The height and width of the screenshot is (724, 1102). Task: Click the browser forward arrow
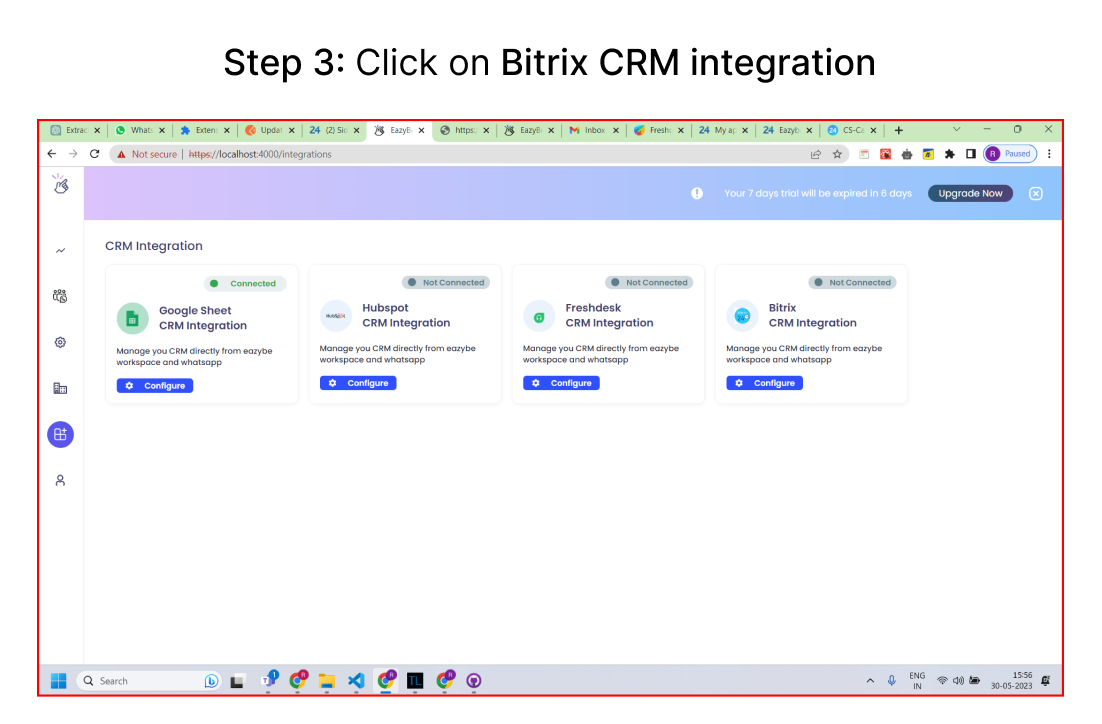tap(73, 154)
